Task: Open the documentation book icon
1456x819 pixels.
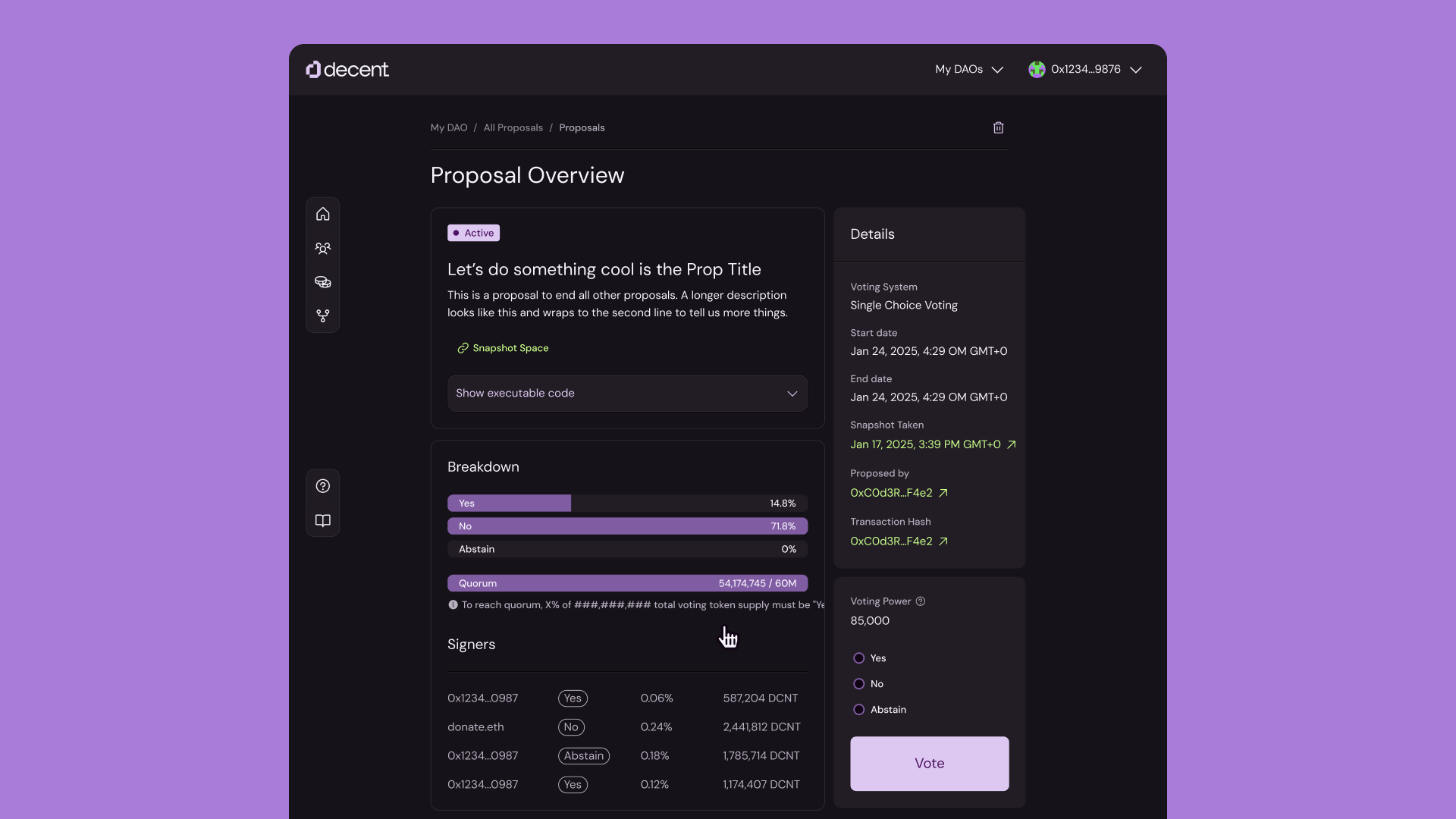Action: click(x=323, y=520)
